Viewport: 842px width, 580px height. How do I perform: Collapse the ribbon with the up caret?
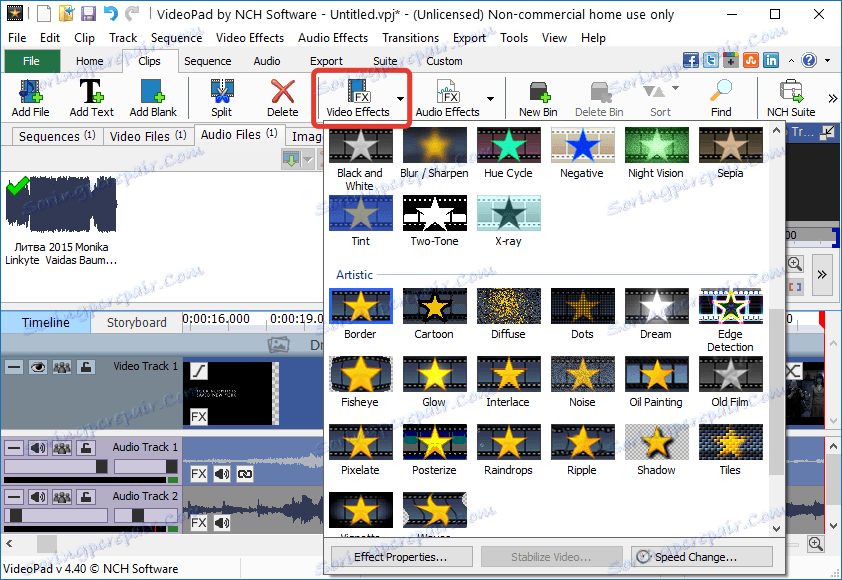coord(791,61)
